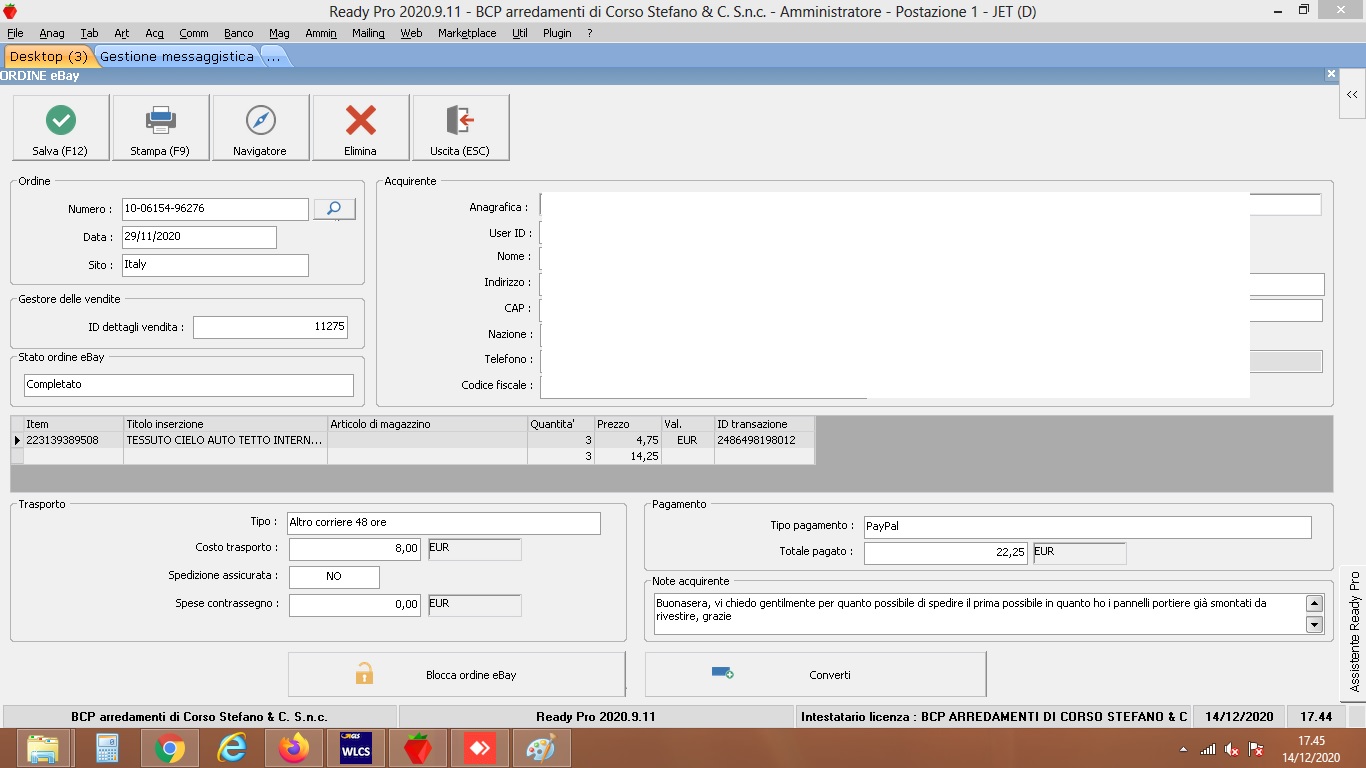
Task: Open the Plugin menu
Action: pos(557,33)
